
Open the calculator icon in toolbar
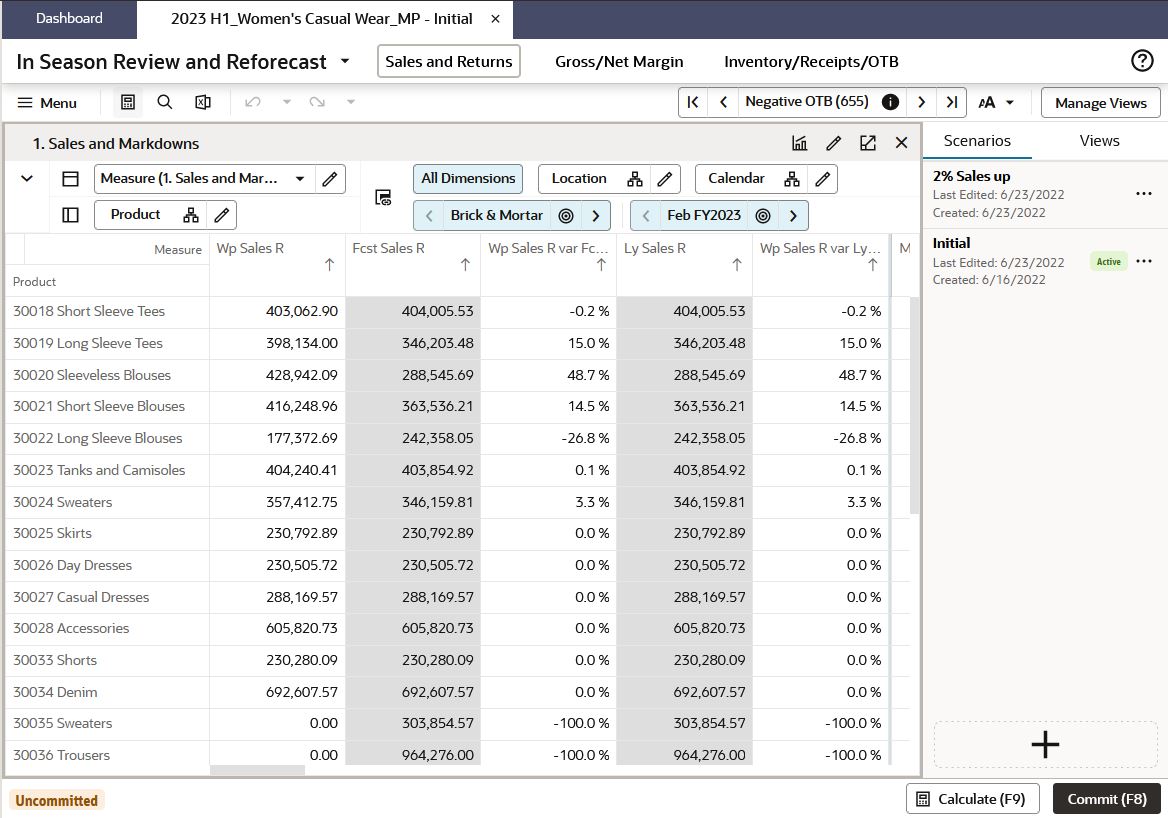pyautogui.click(x=128, y=102)
